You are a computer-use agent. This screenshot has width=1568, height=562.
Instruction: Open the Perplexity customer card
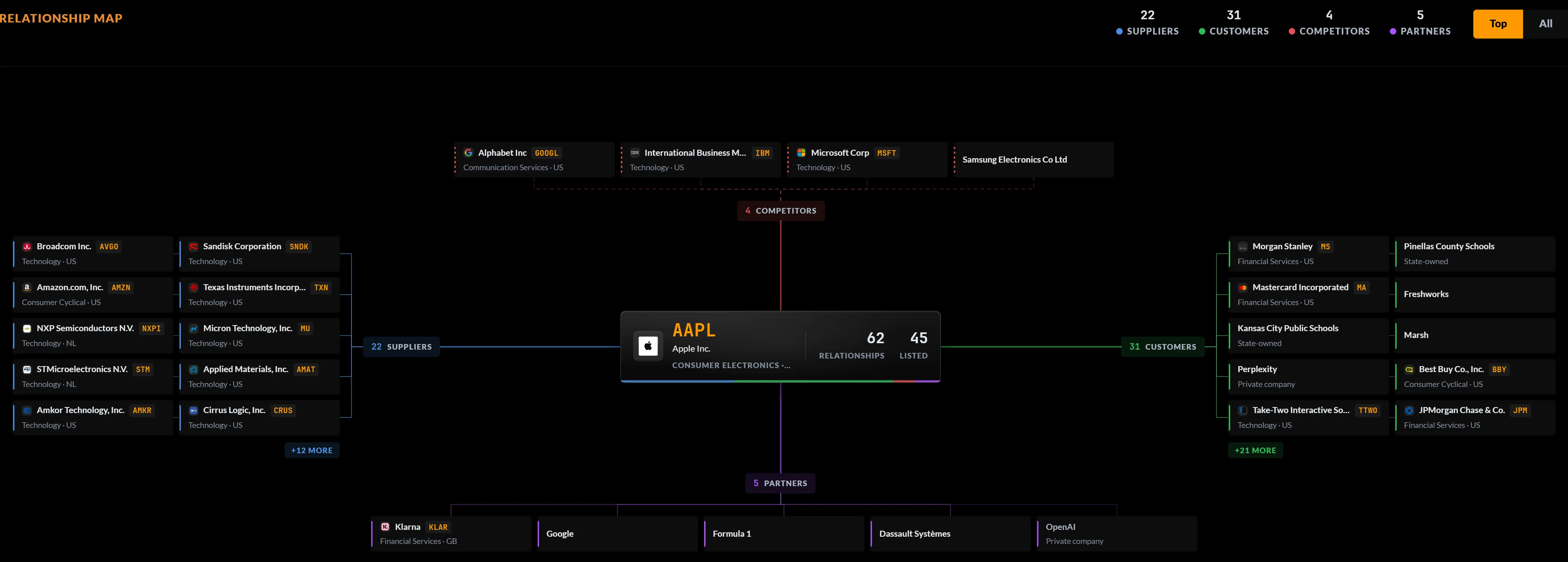coord(1308,376)
